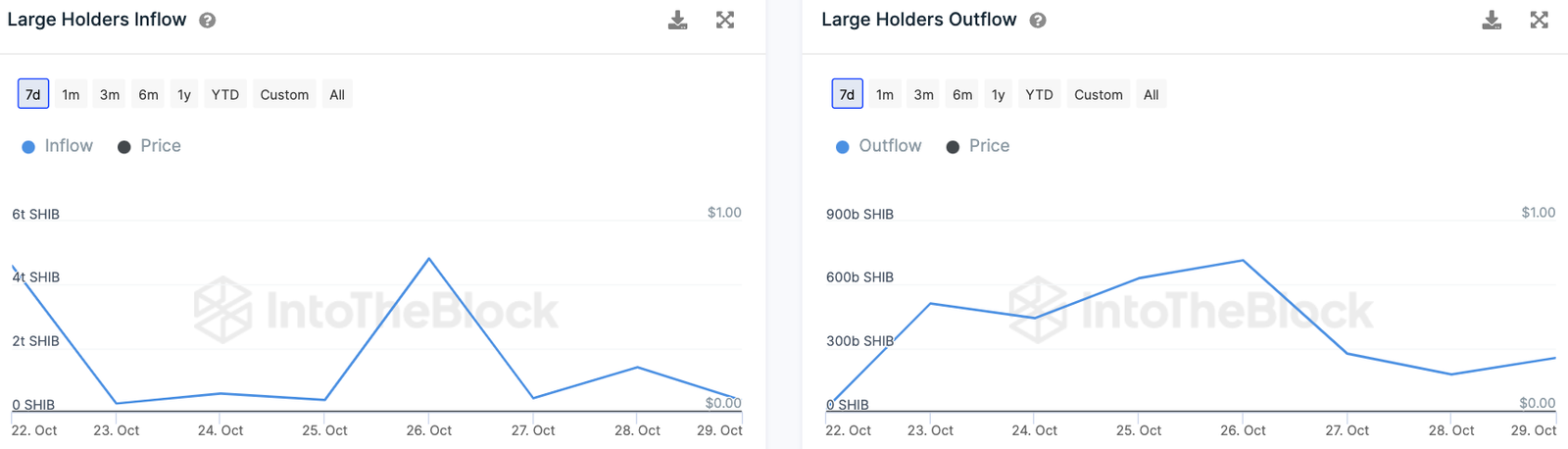Open help tooltip for Large Holders Outflow

pos(1038,21)
